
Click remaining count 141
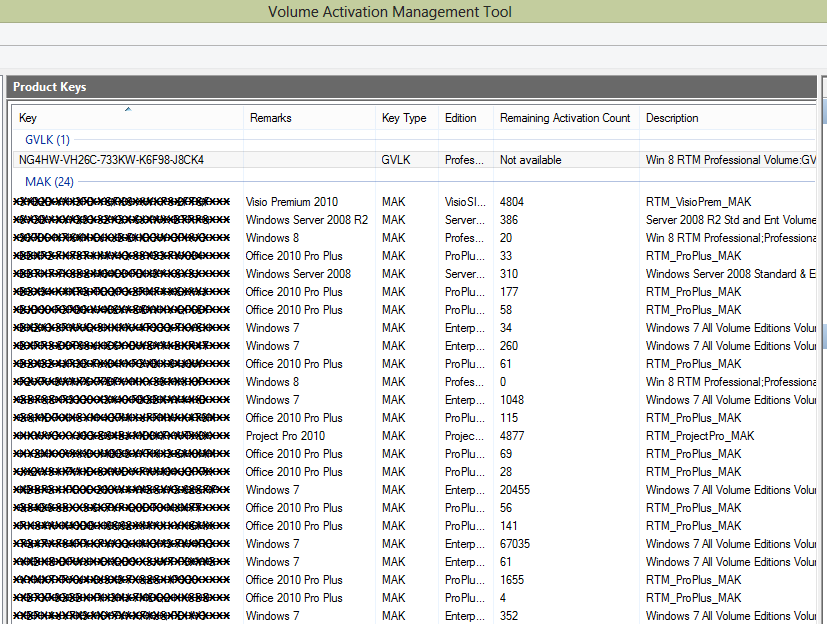[509, 526]
